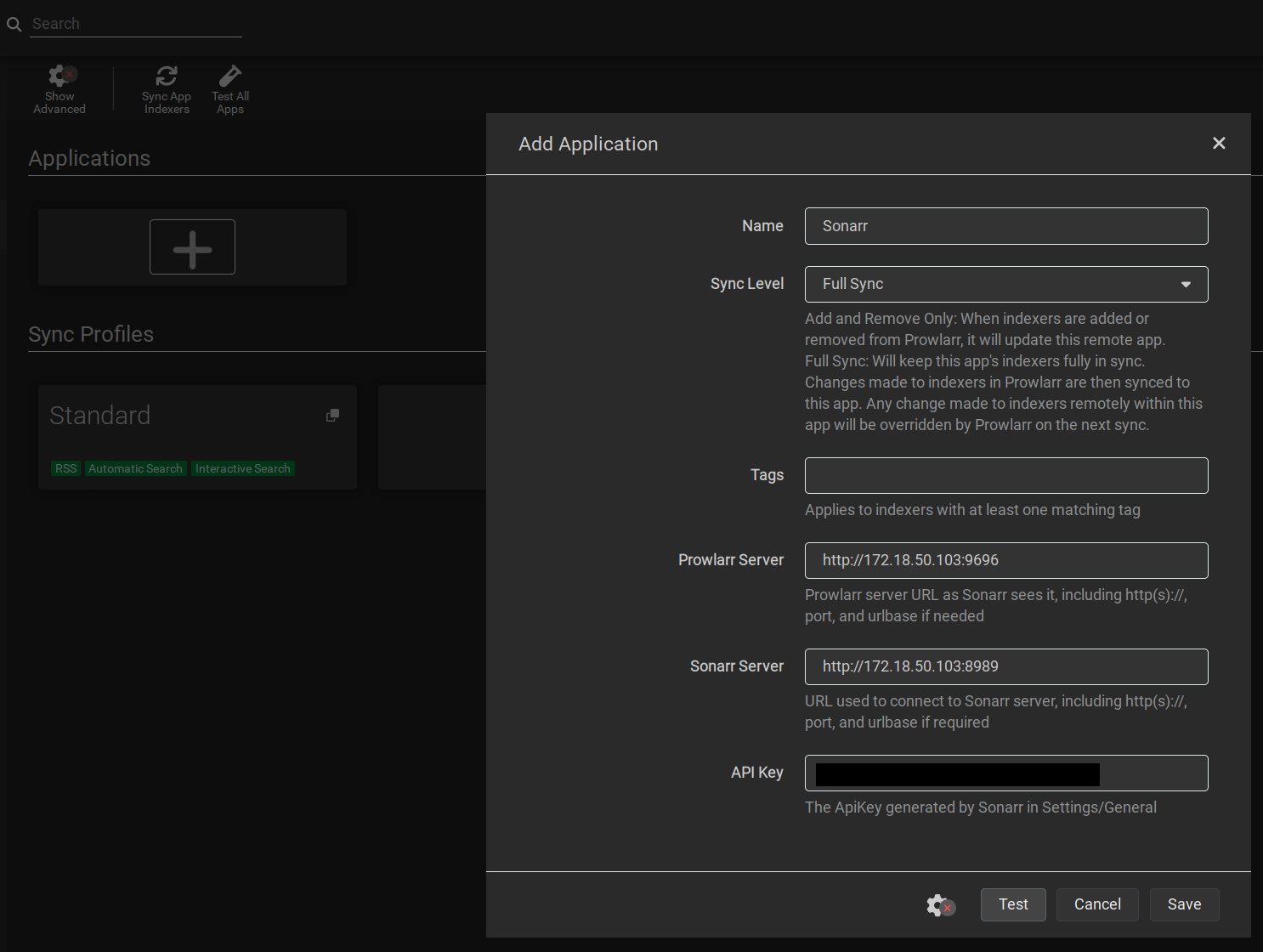
Task: Click the 'Add and Remove Only' sync help text
Action: point(1004,371)
